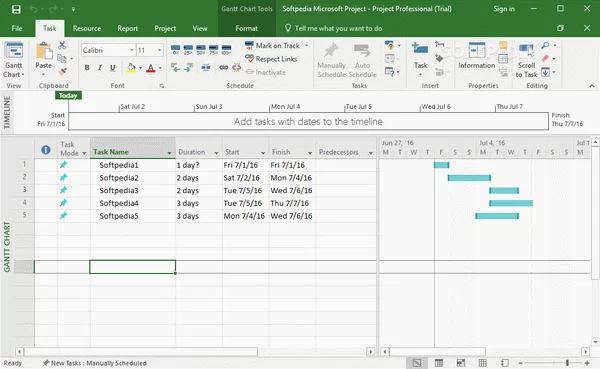The image size is (600, 369).
Task: Open Duration column filter dropdown
Action: point(216,153)
